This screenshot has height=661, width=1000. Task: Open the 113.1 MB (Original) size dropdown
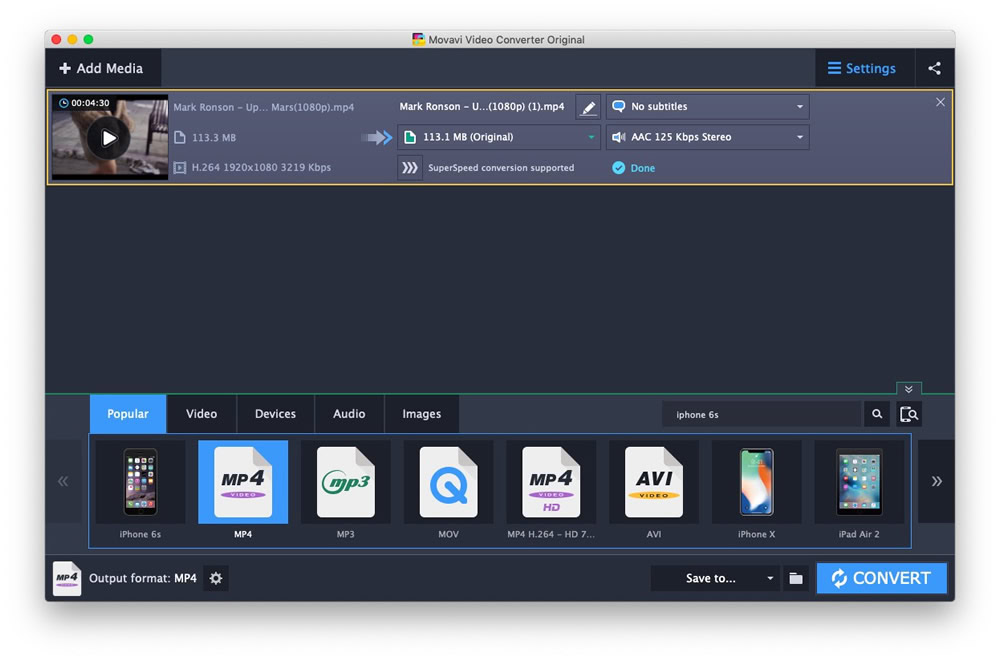(x=499, y=137)
